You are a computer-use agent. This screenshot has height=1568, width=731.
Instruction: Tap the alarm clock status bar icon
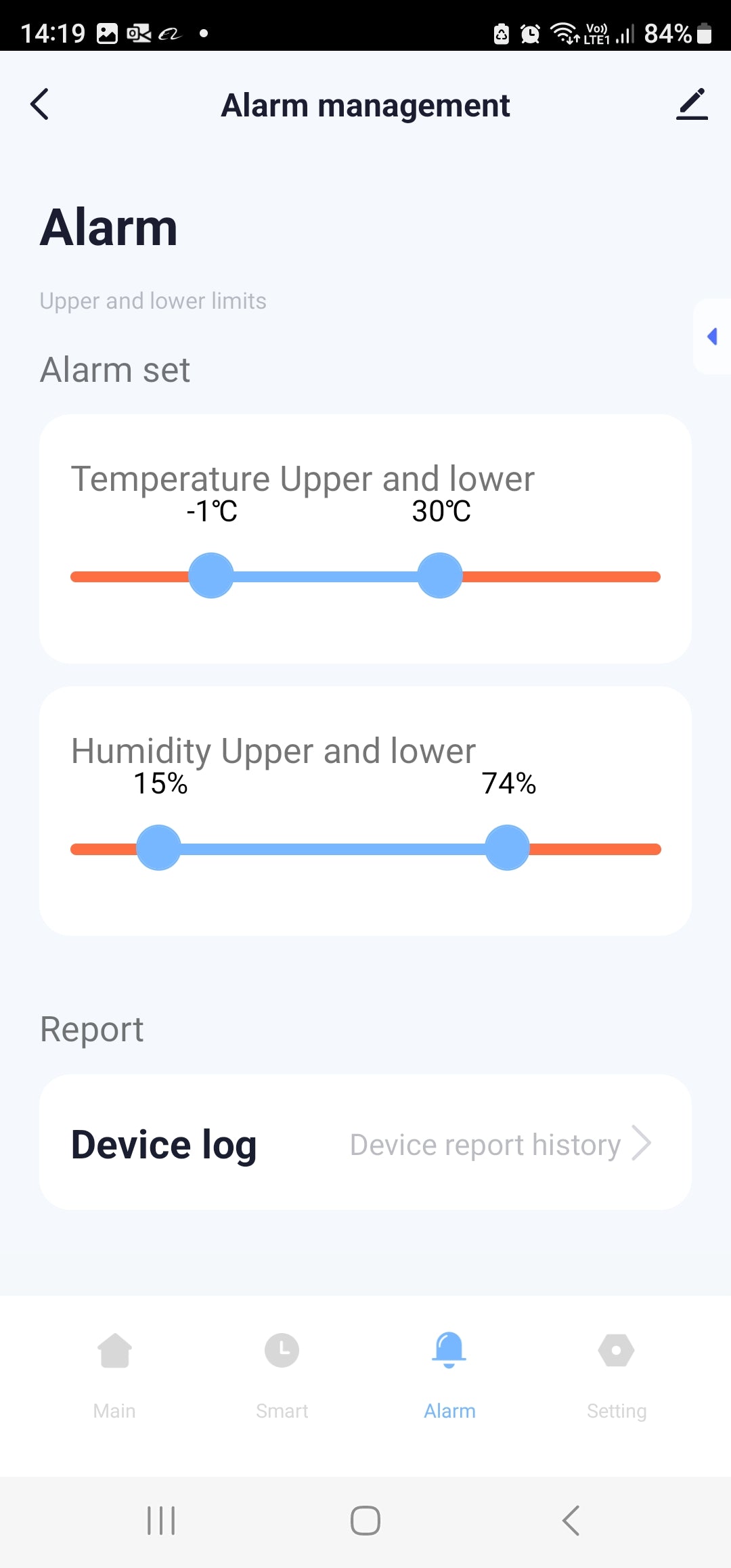pos(530,33)
